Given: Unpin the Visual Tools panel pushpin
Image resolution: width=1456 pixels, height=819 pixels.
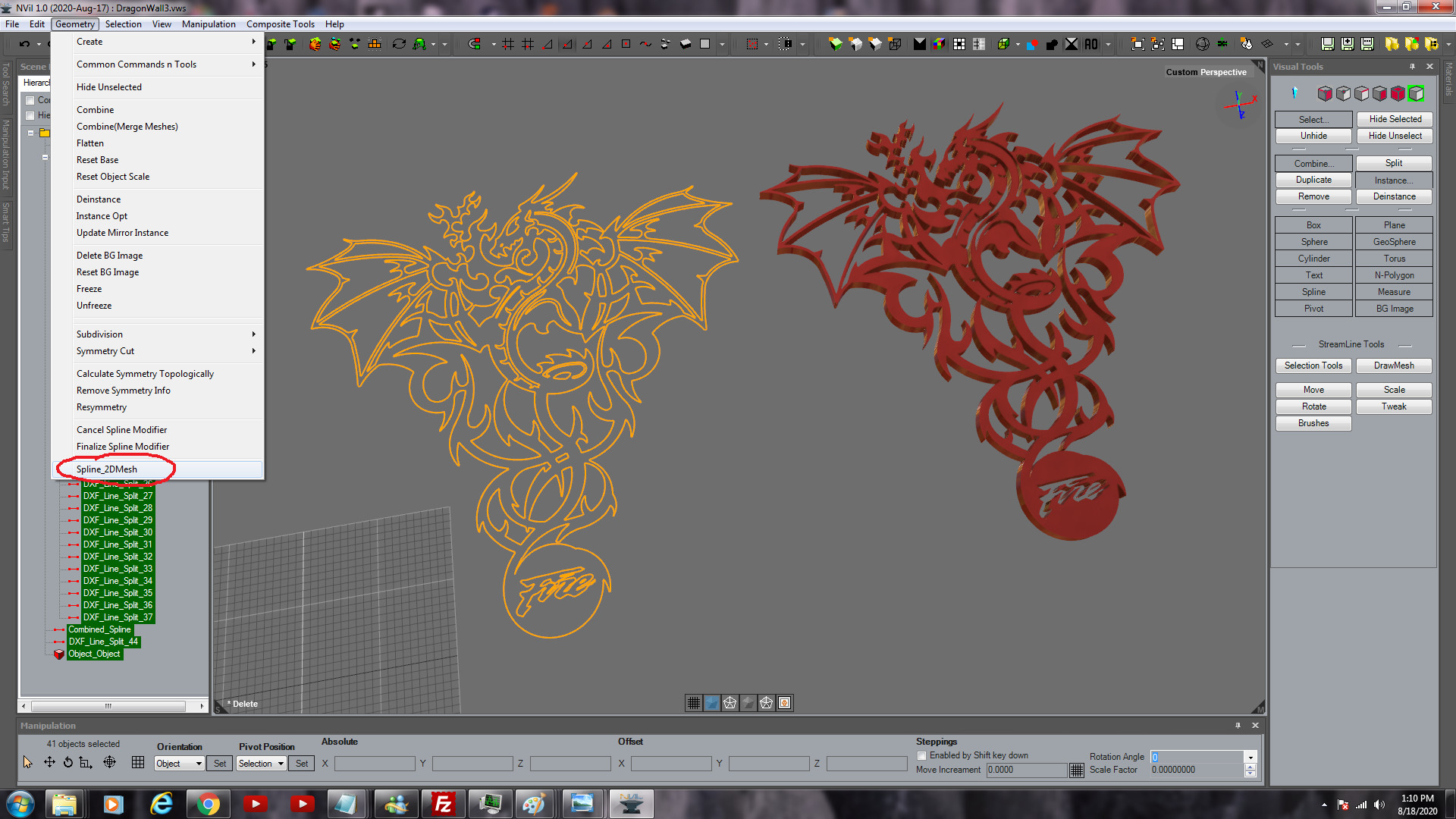Looking at the screenshot, I should pos(1412,67).
